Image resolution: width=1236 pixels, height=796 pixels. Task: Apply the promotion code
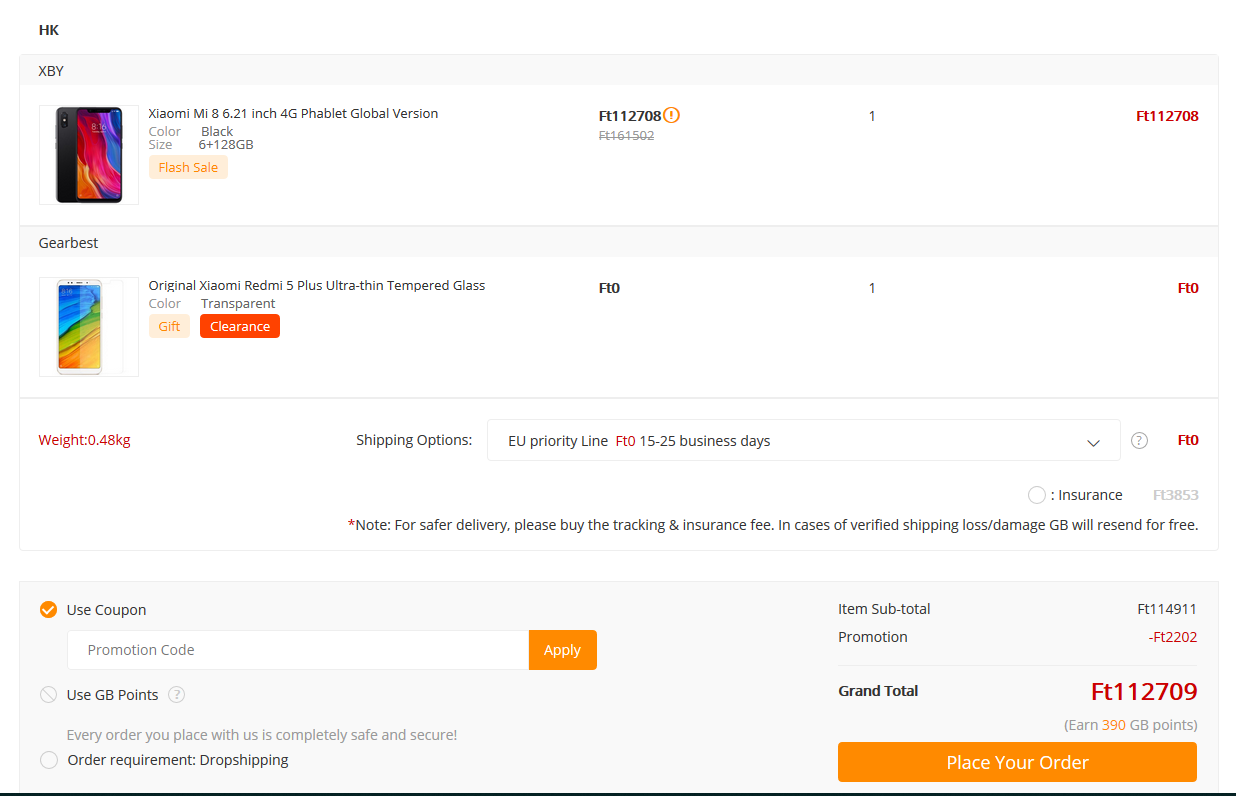pyautogui.click(x=562, y=650)
